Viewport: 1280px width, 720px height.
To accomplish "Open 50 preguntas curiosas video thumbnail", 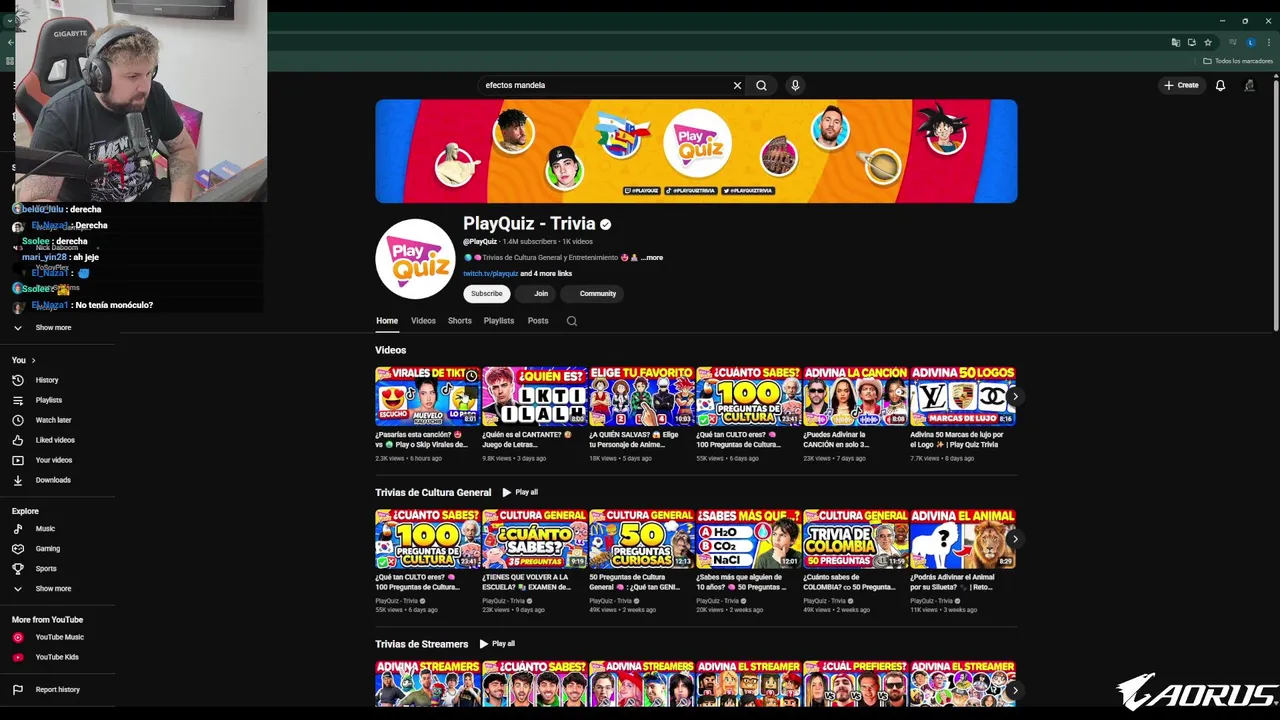I will [x=641, y=539].
